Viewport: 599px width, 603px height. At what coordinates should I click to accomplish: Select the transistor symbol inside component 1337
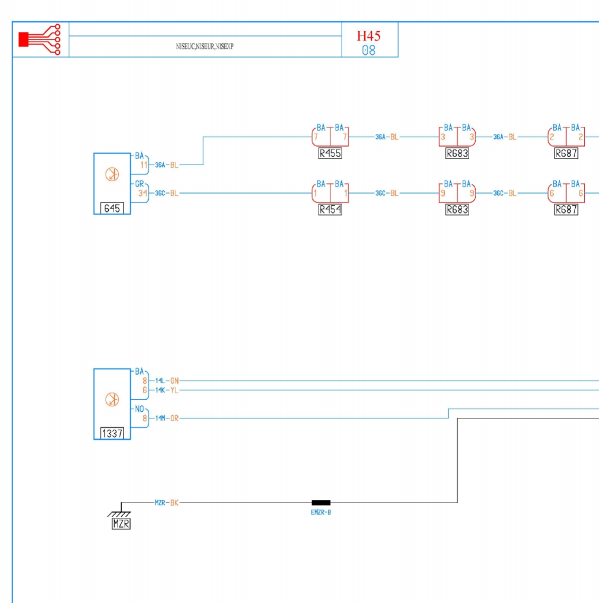(x=112, y=399)
